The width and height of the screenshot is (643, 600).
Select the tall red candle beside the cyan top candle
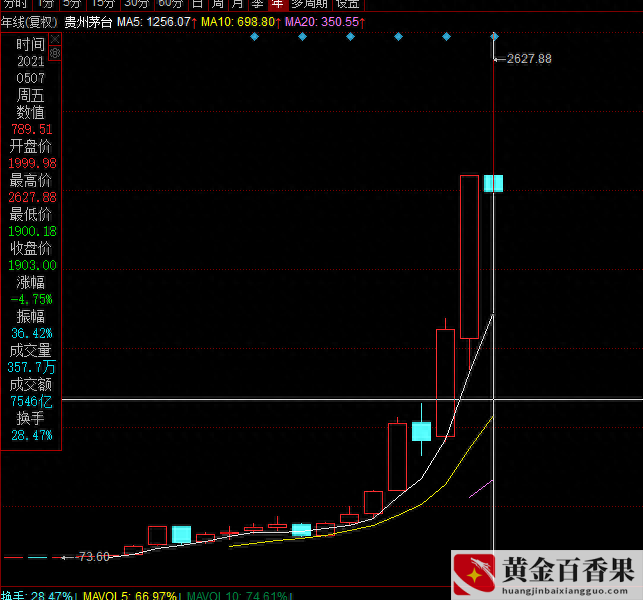click(x=470, y=257)
